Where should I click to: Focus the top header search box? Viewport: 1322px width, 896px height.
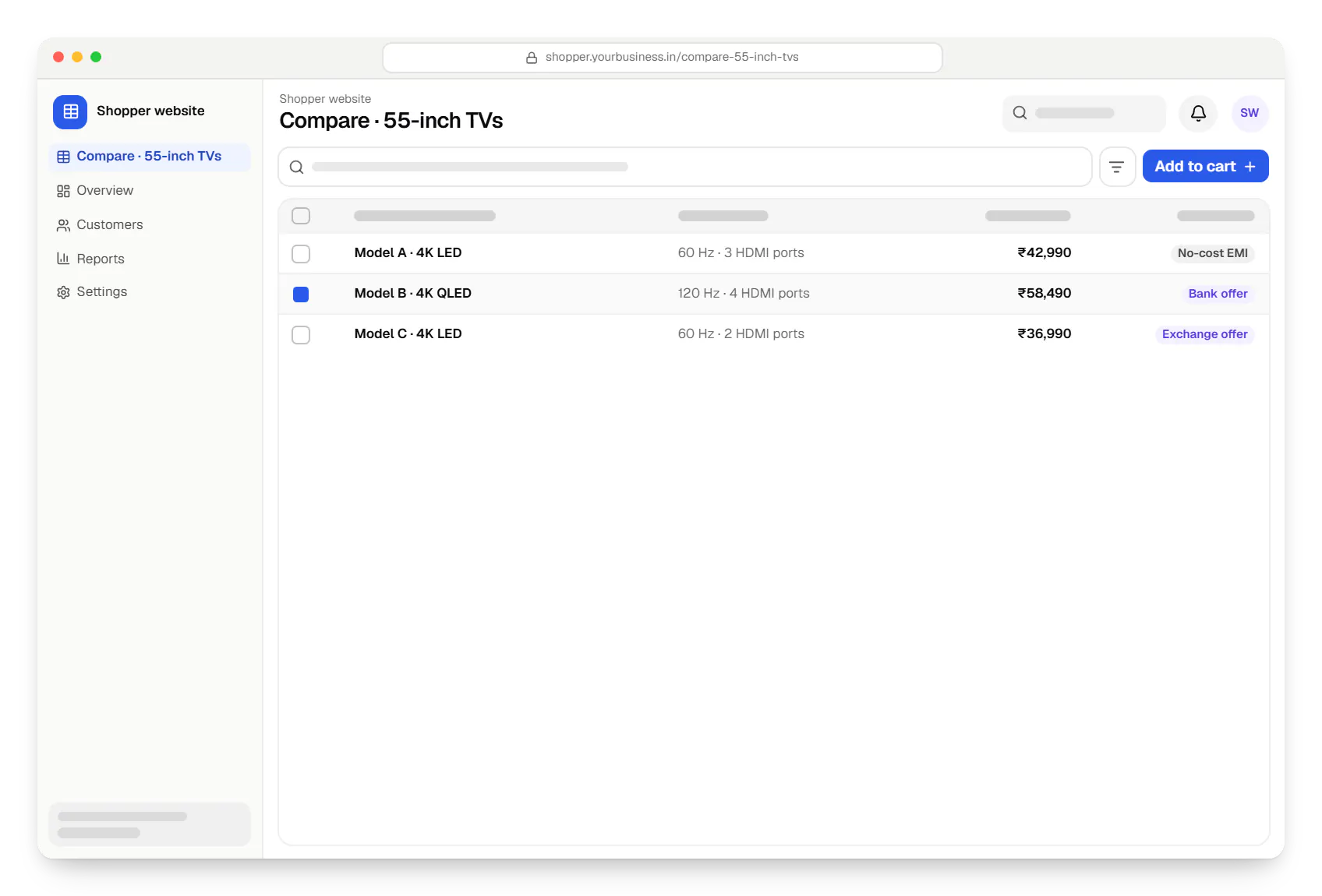(x=1084, y=114)
